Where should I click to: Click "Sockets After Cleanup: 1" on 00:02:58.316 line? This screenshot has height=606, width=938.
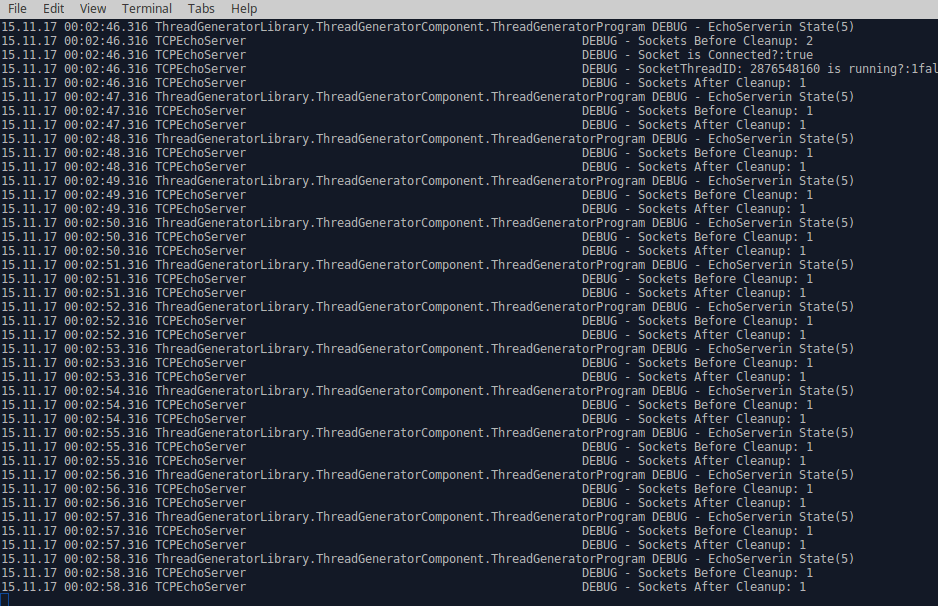[x=721, y=587]
